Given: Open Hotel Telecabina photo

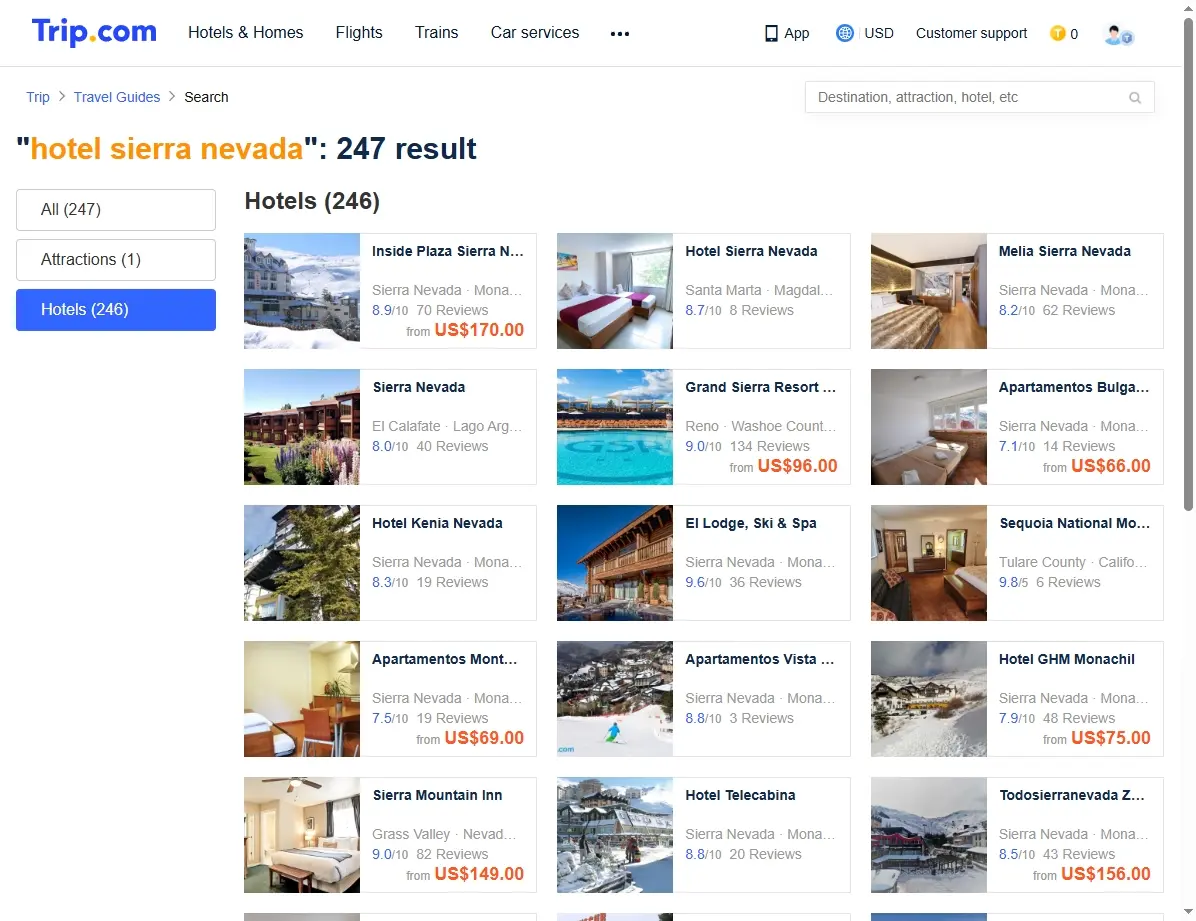Looking at the screenshot, I should (x=615, y=835).
